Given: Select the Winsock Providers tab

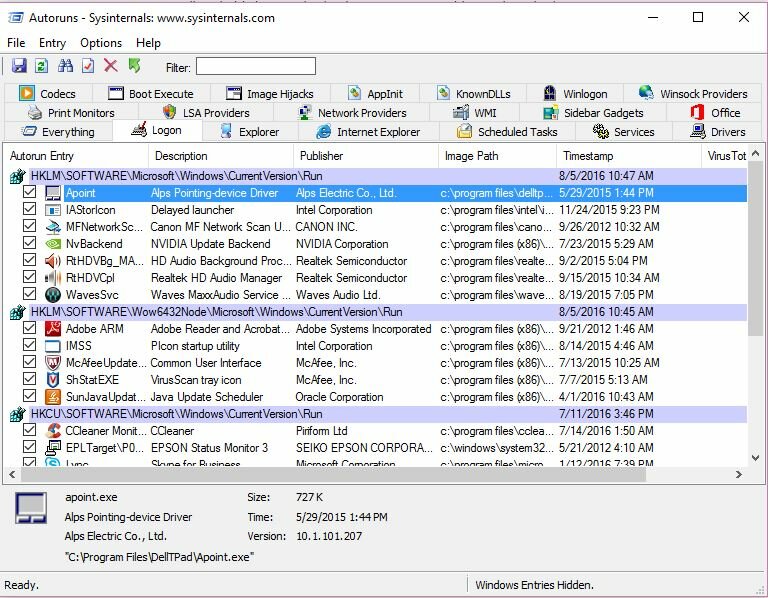Looking at the screenshot, I should click(693, 94).
